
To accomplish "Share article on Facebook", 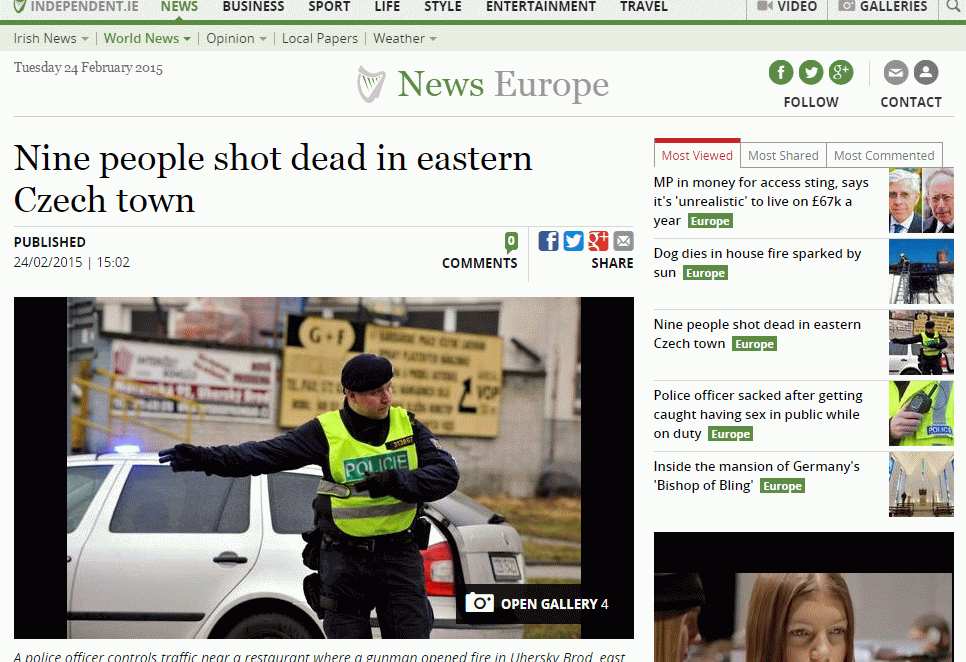I will click(548, 241).
